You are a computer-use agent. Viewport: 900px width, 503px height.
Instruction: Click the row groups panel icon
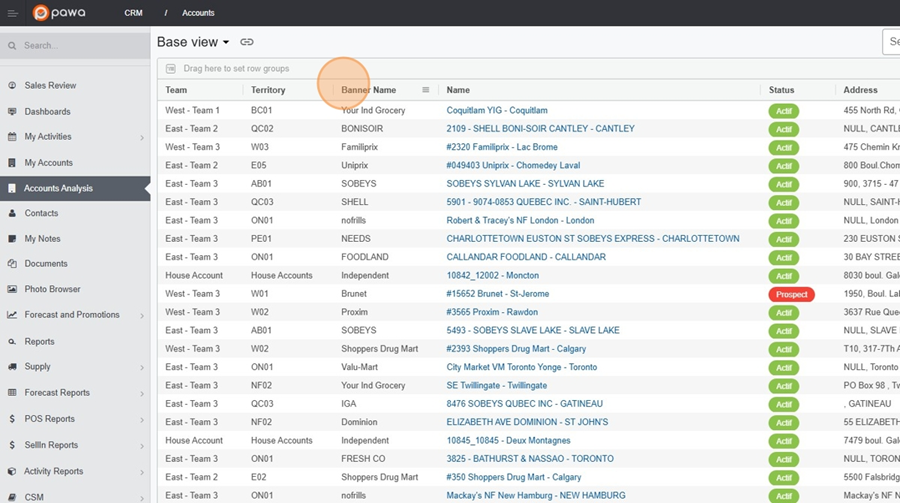170,68
